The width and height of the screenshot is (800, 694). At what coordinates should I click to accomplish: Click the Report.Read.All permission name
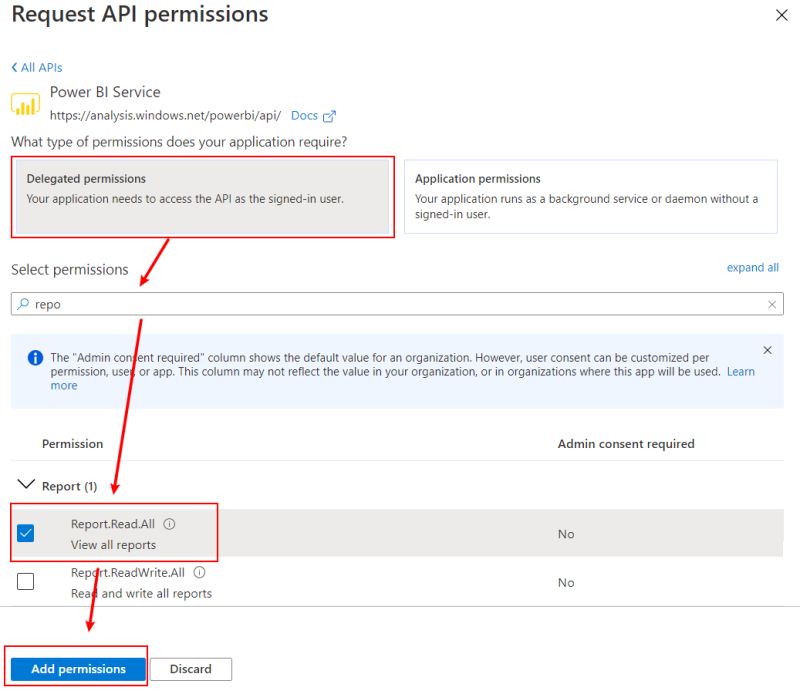(x=113, y=524)
